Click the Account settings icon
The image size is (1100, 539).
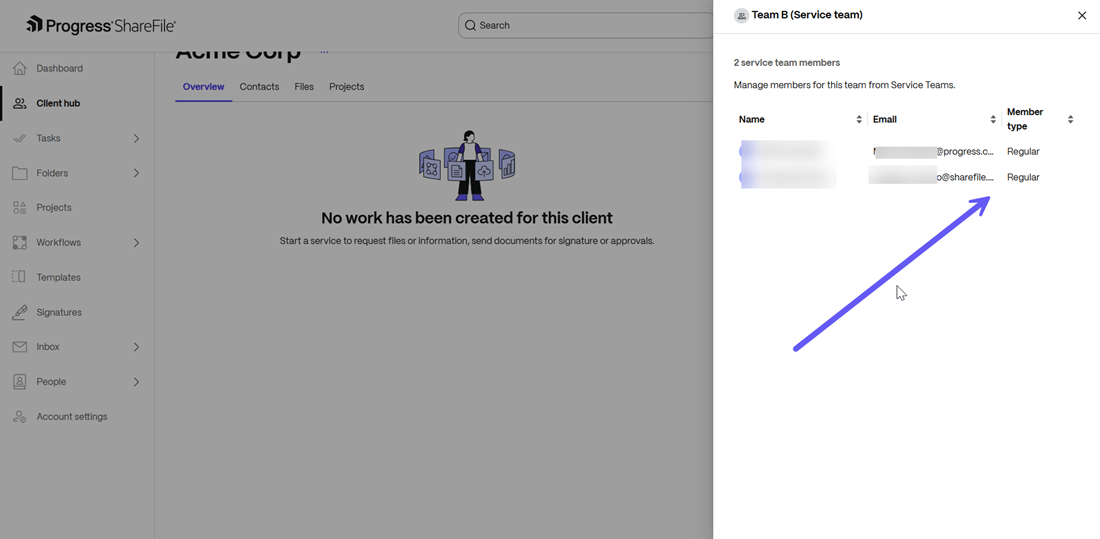click(x=20, y=417)
